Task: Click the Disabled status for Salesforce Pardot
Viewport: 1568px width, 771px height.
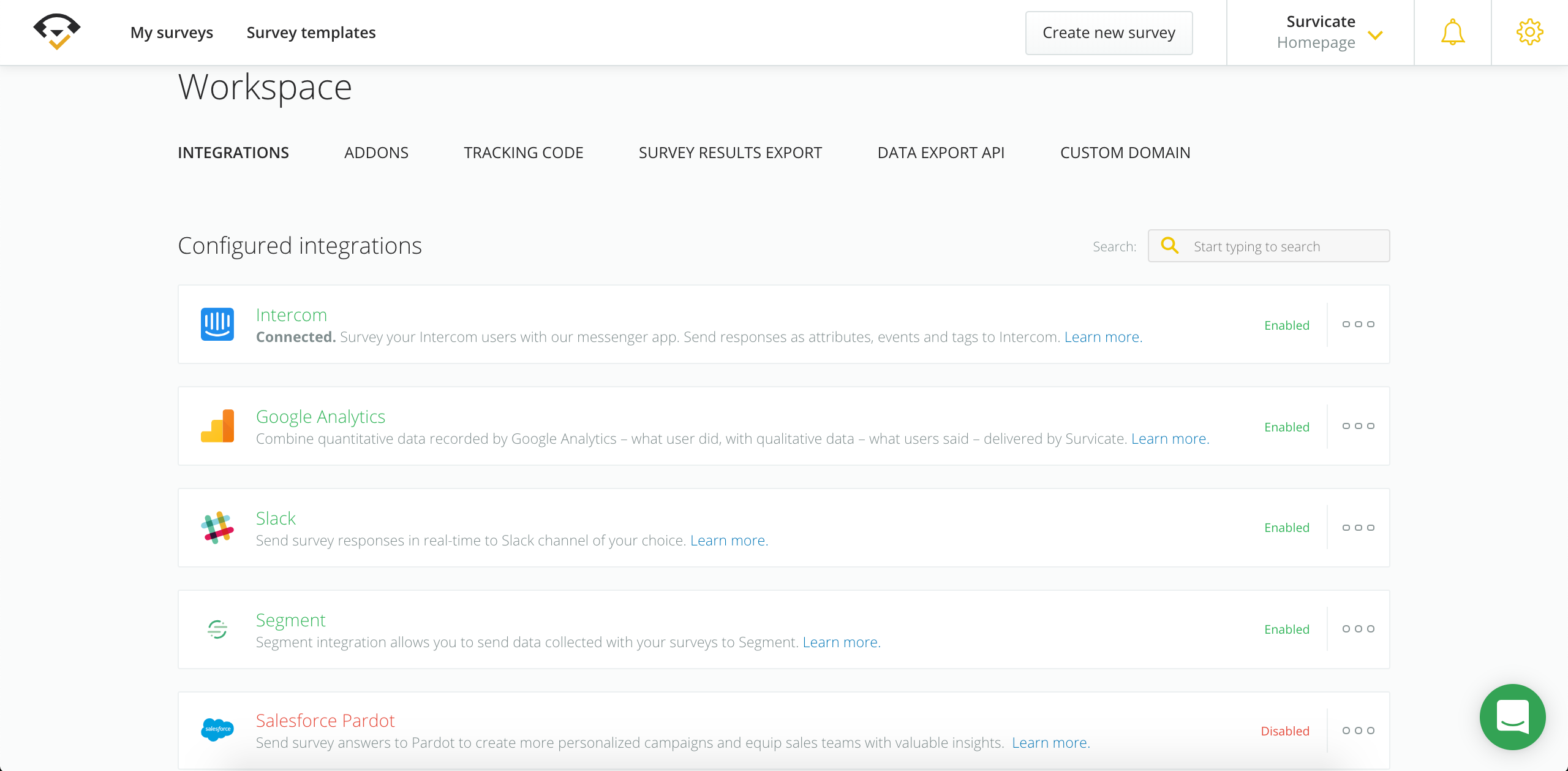Action: coord(1285,731)
